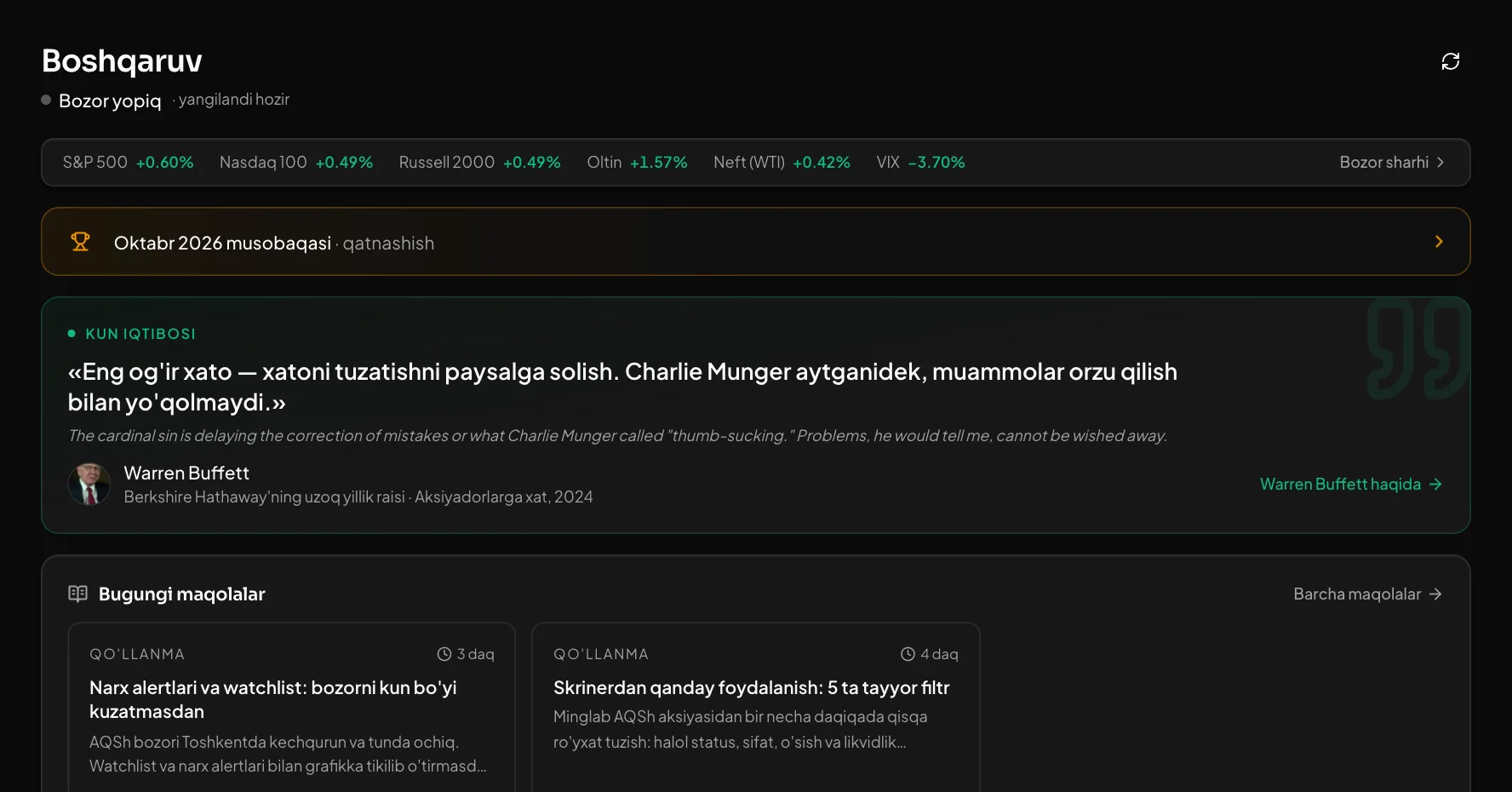Click the trophy icon in competition banner
The height and width of the screenshot is (792, 1512).
click(80, 242)
